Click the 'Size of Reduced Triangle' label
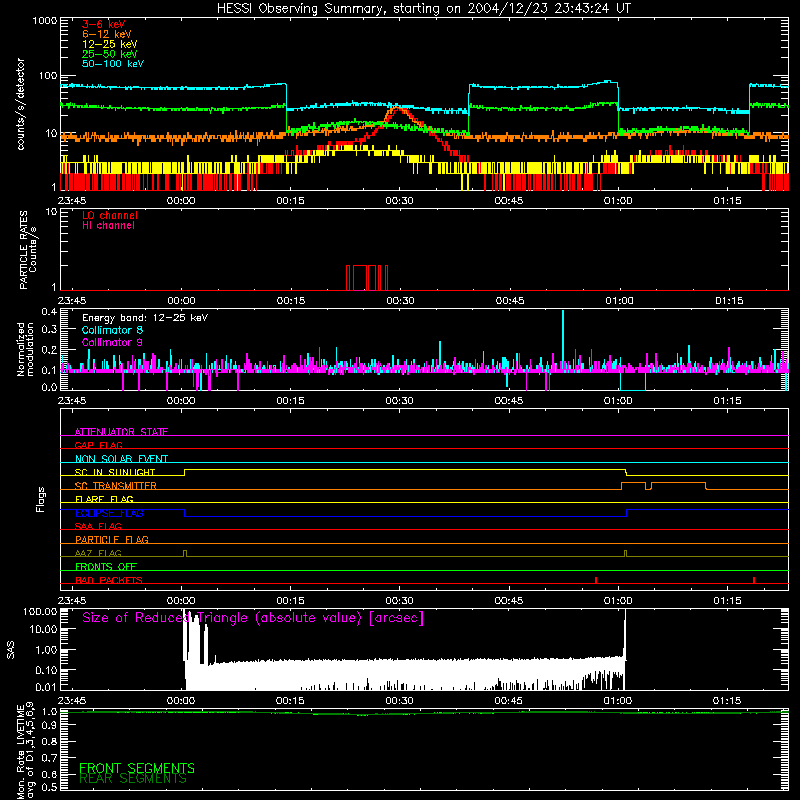Screen dimensions: 800x800 (253, 618)
